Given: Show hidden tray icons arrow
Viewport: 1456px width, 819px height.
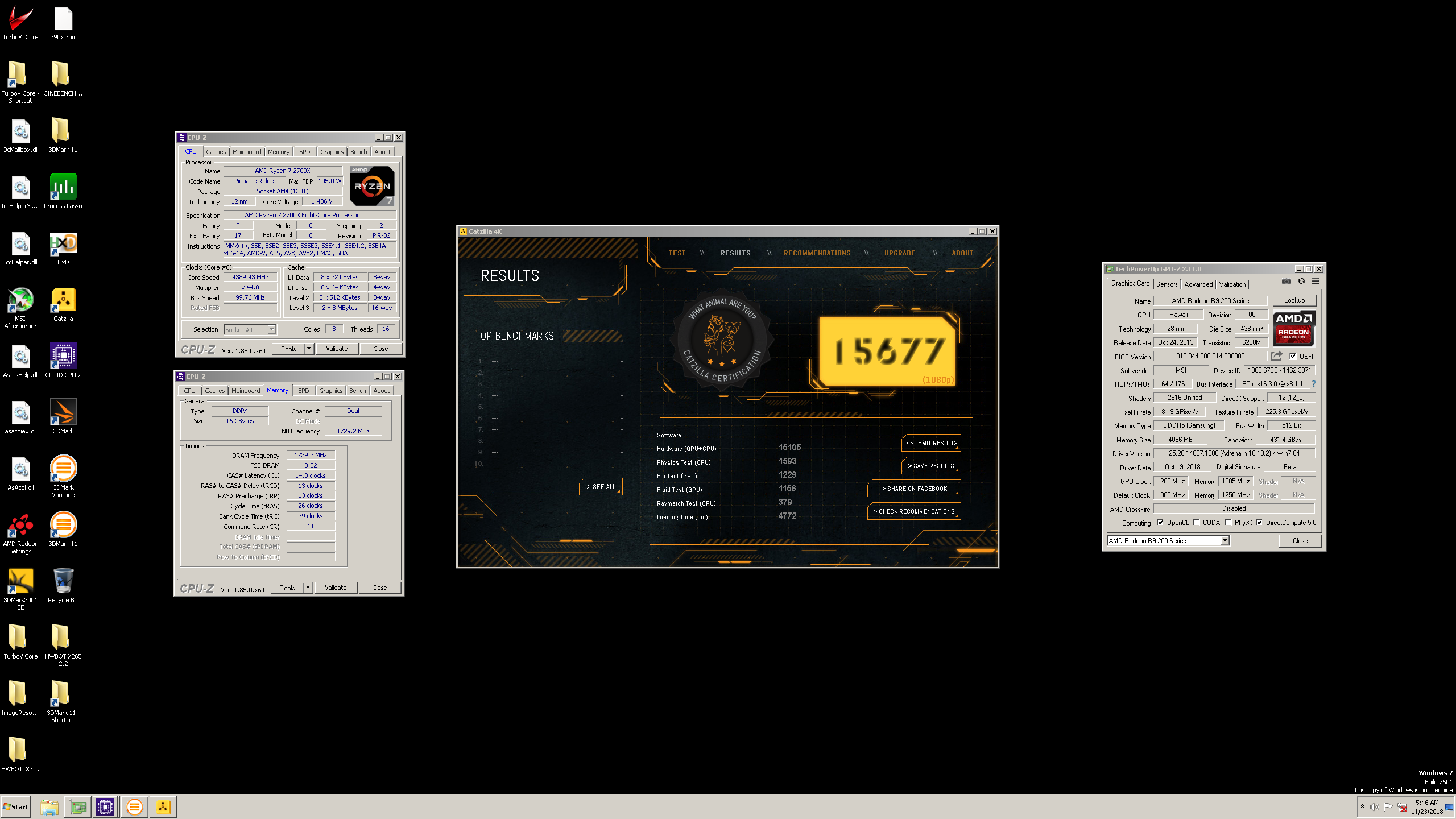Looking at the screenshot, I should (x=1362, y=806).
